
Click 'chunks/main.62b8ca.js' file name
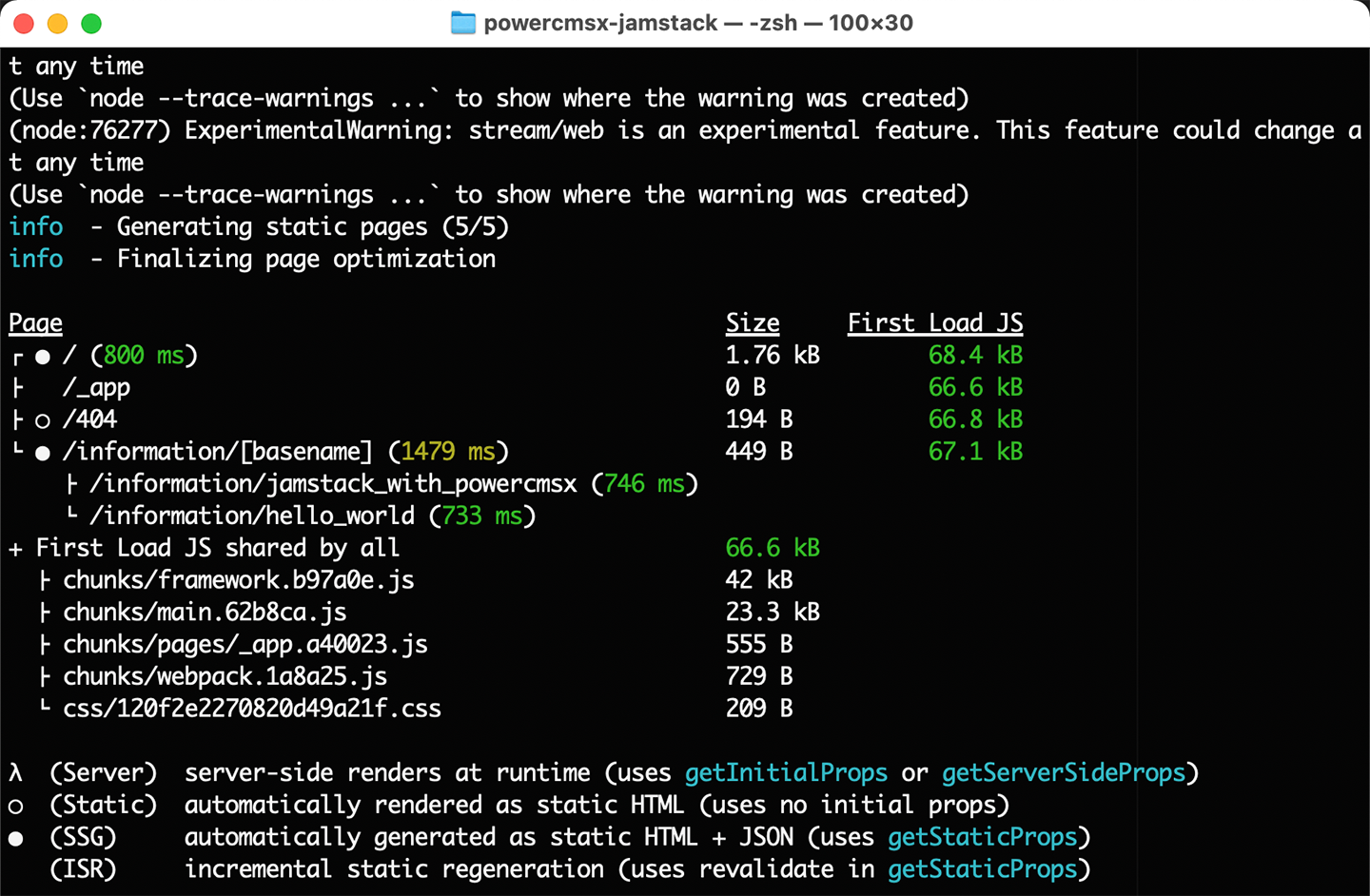click(x=205, y=613)
